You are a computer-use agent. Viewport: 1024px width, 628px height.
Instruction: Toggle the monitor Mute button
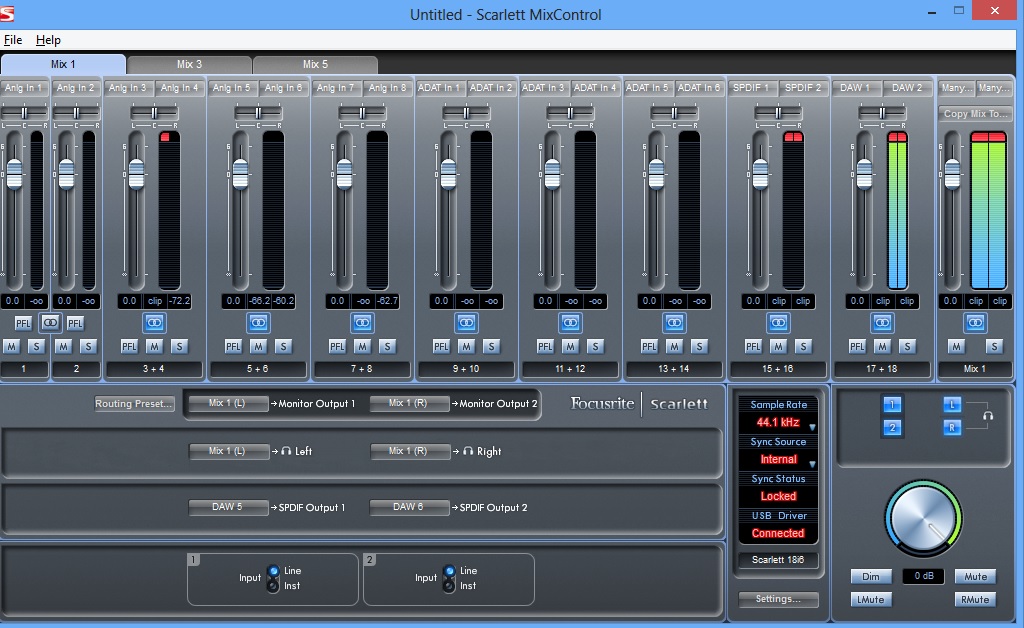tap(975, 576)
